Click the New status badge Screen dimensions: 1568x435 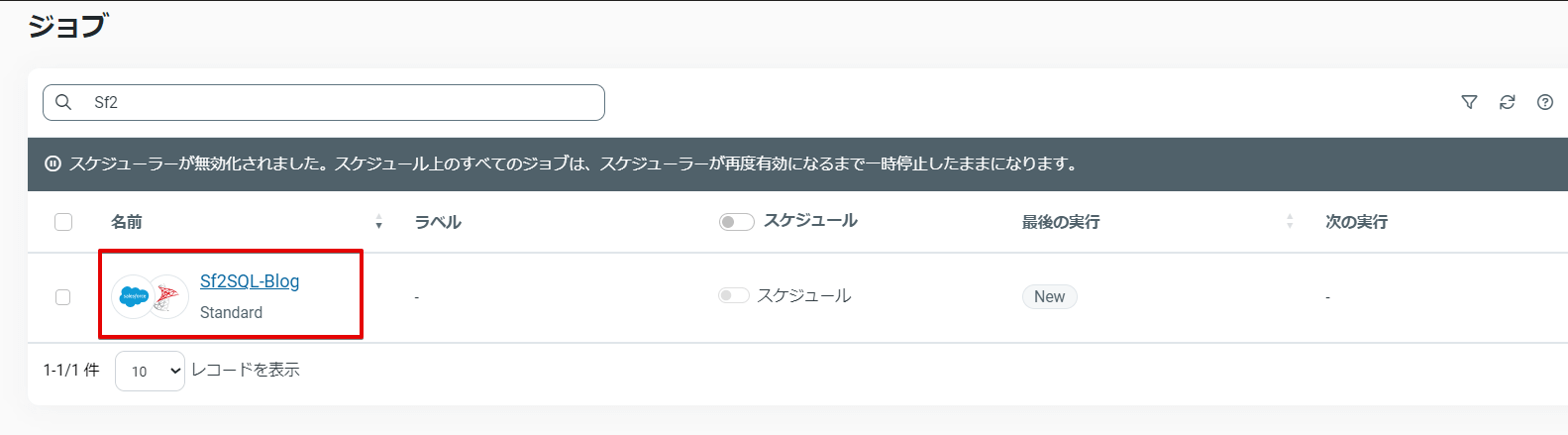[x=1049, y=296]
